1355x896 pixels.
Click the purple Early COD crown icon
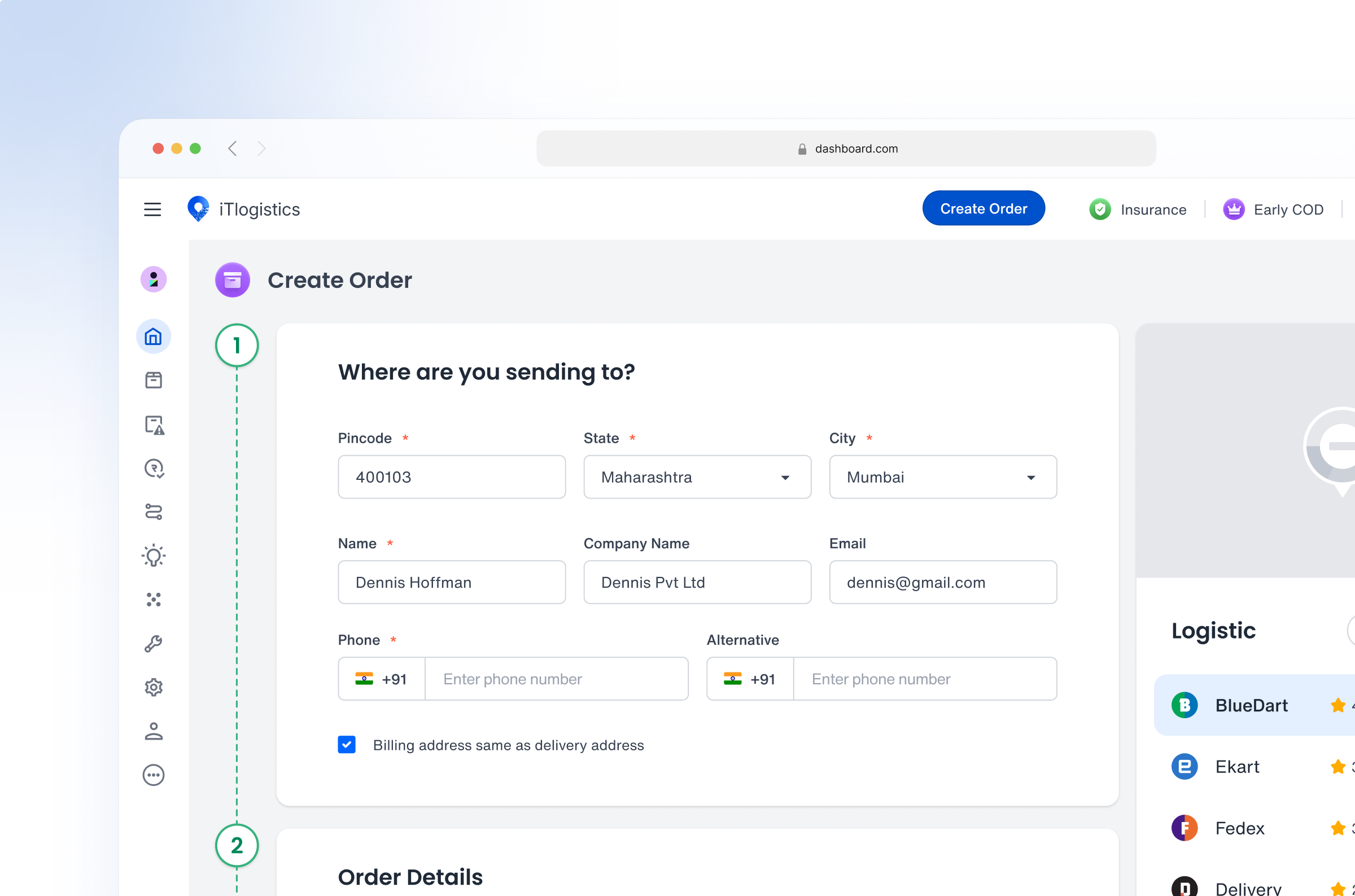[x=1234, y=209]
